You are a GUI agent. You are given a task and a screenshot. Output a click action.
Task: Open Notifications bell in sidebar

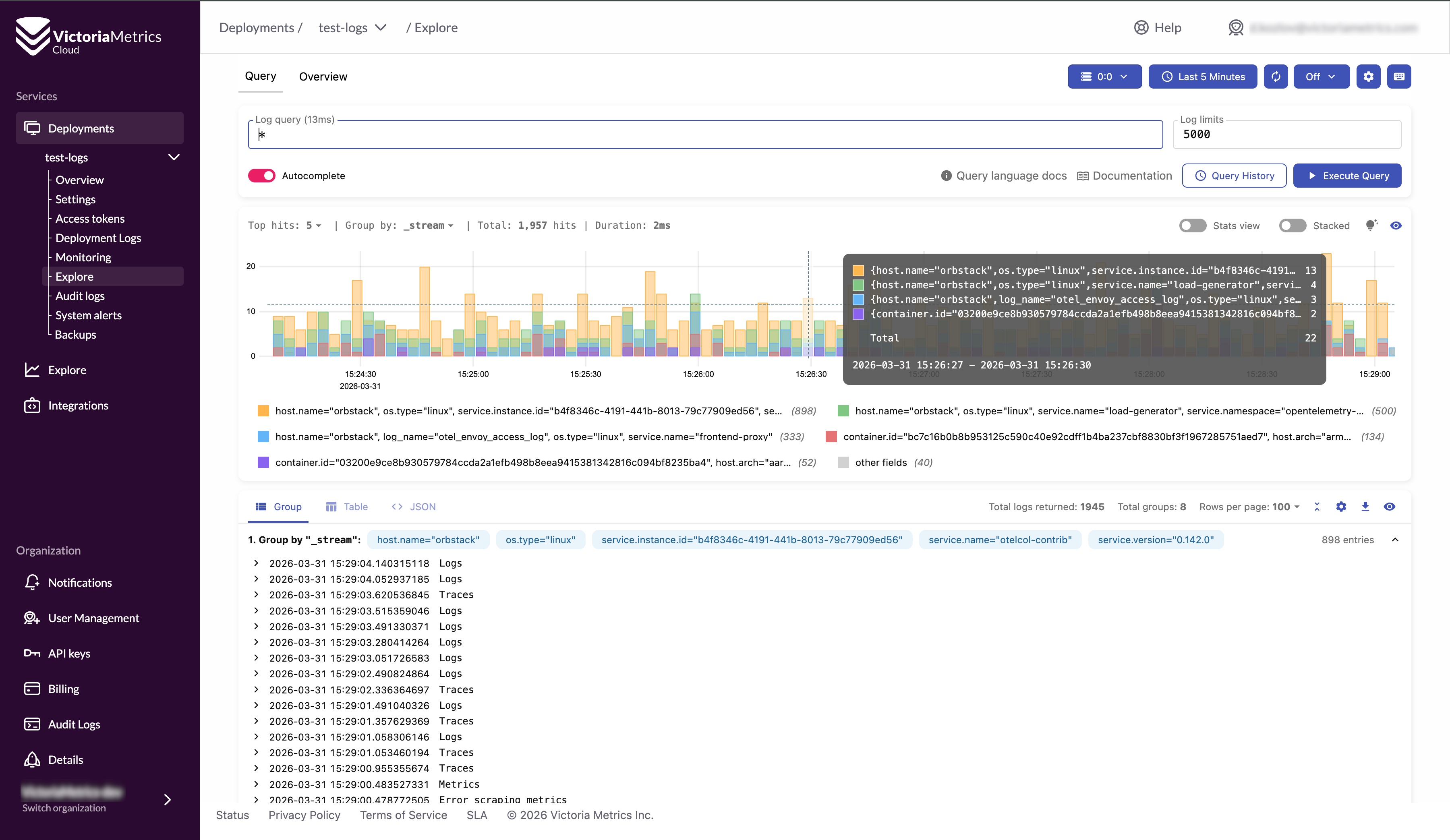tap(32, 582)
